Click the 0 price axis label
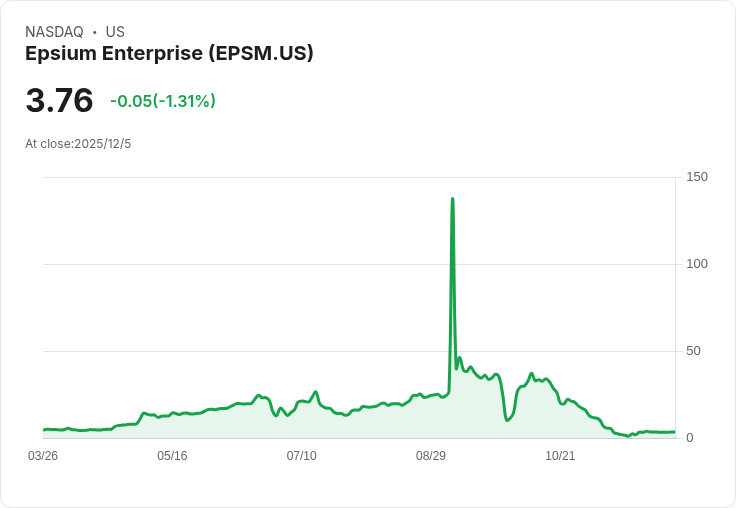This screenshot has height=508, width=736. click(x=690, y=438)
